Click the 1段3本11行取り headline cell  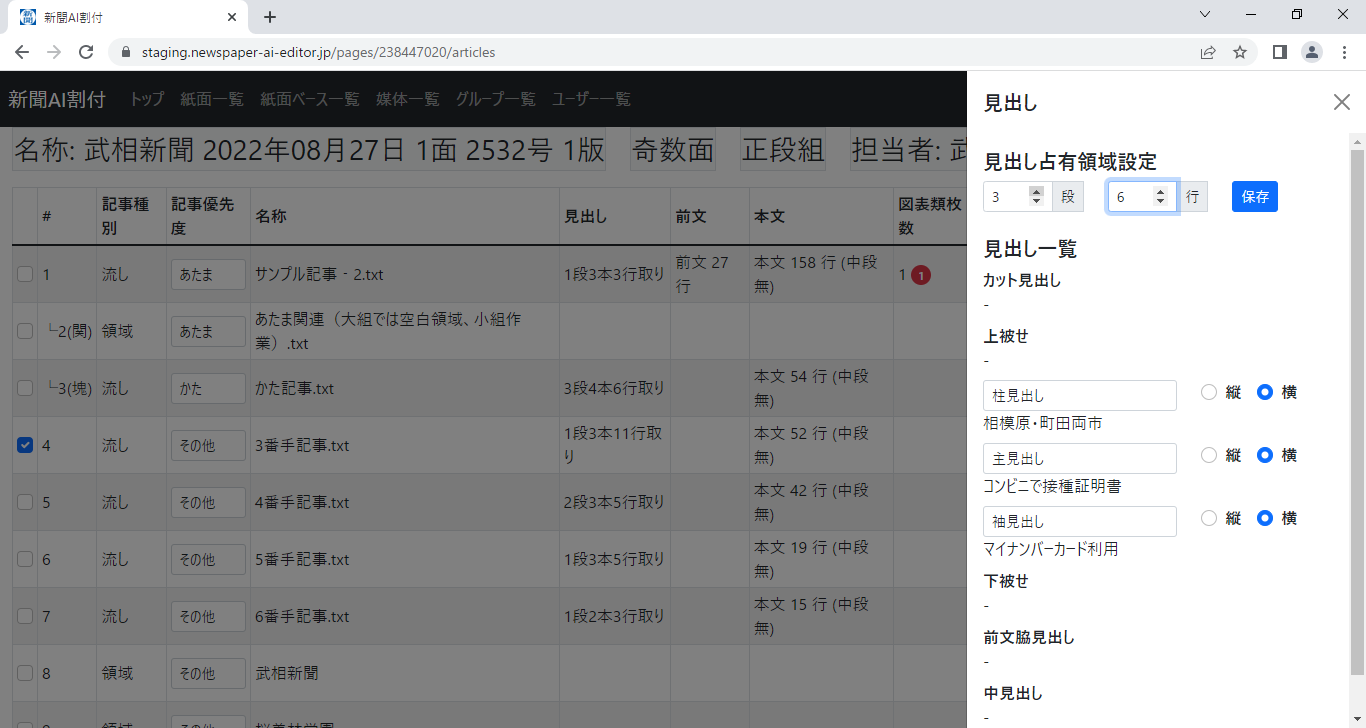coord(614,445)
